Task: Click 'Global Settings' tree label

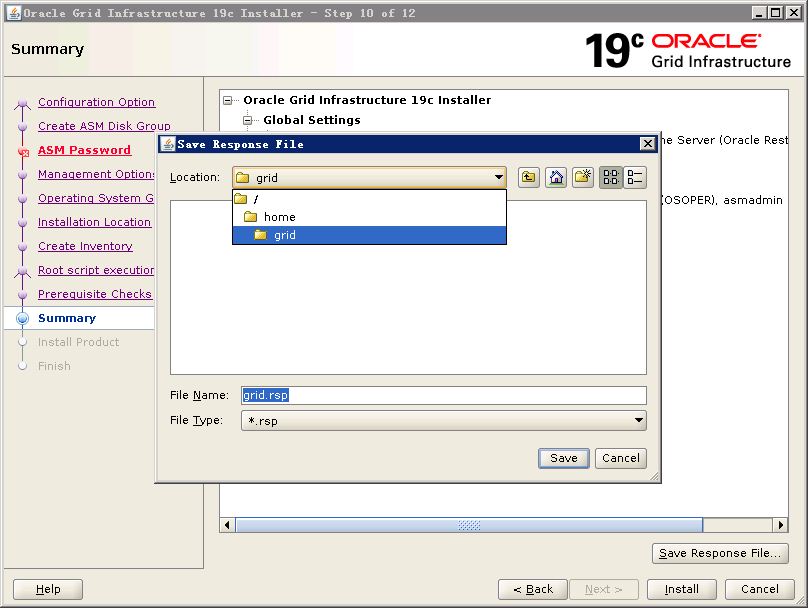Action: click(x=312, y=120)
